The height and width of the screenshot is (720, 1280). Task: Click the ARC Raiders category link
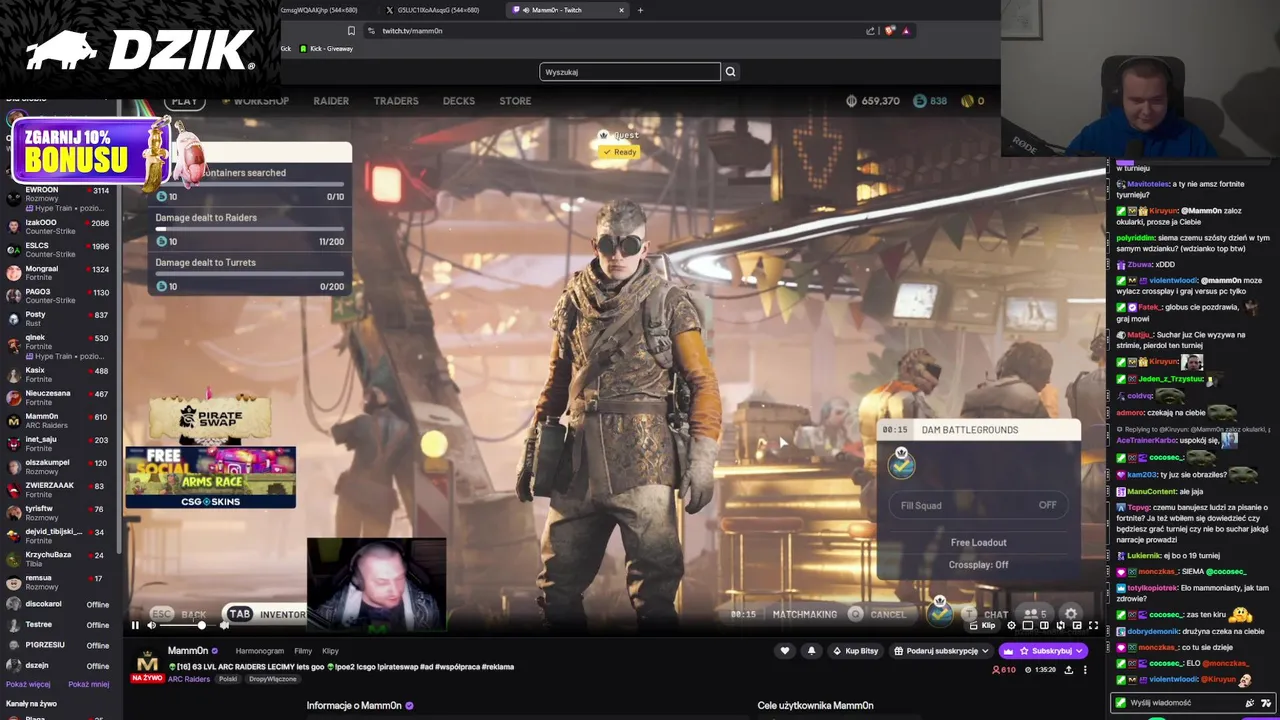[188, 679]
